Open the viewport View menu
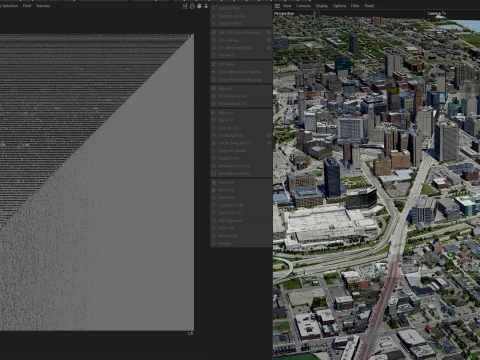The width and height of the screenshot is (480, 360). coord(287,6)
